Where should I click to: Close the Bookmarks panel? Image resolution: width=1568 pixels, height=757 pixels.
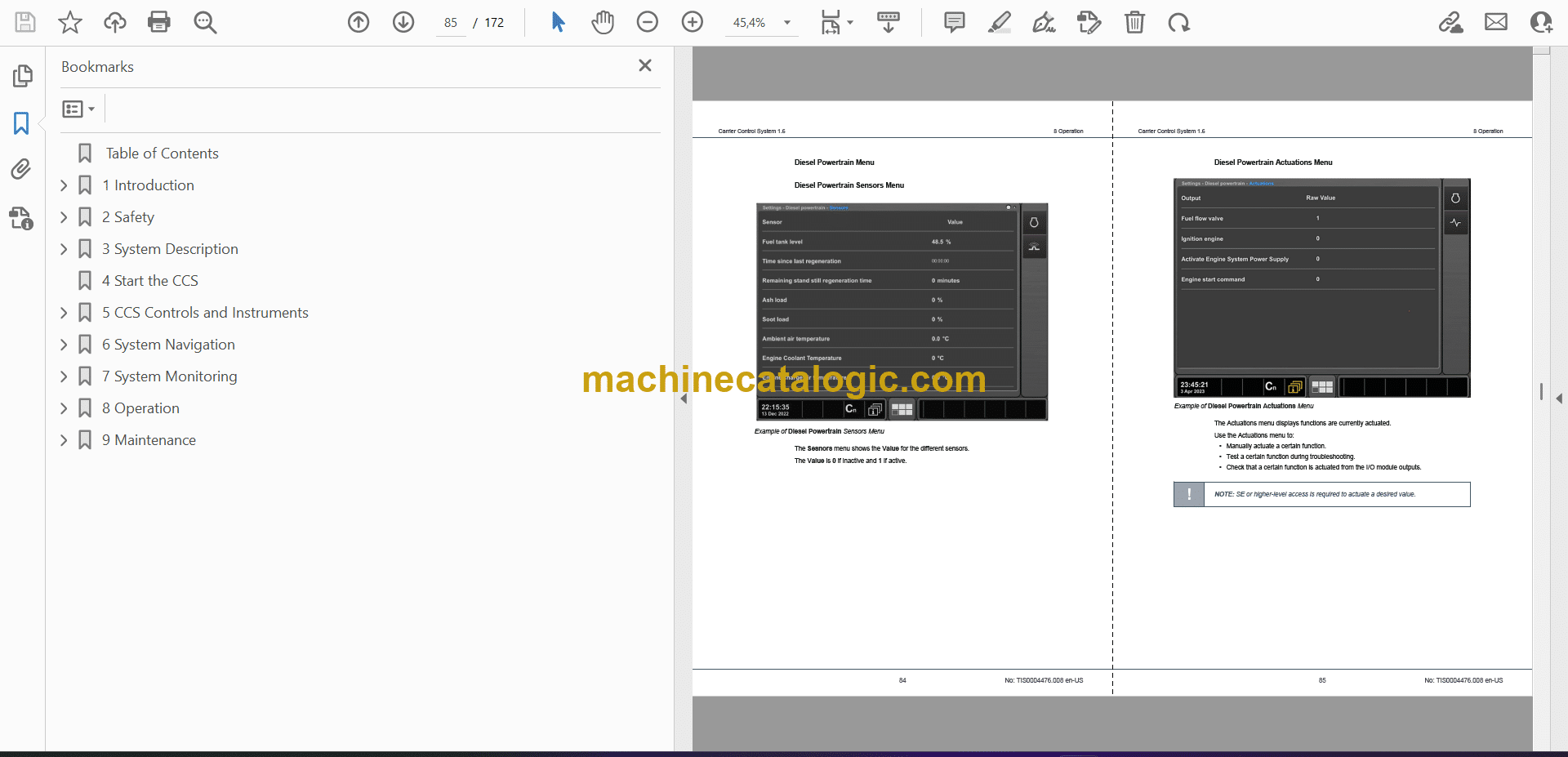point(645,65)
